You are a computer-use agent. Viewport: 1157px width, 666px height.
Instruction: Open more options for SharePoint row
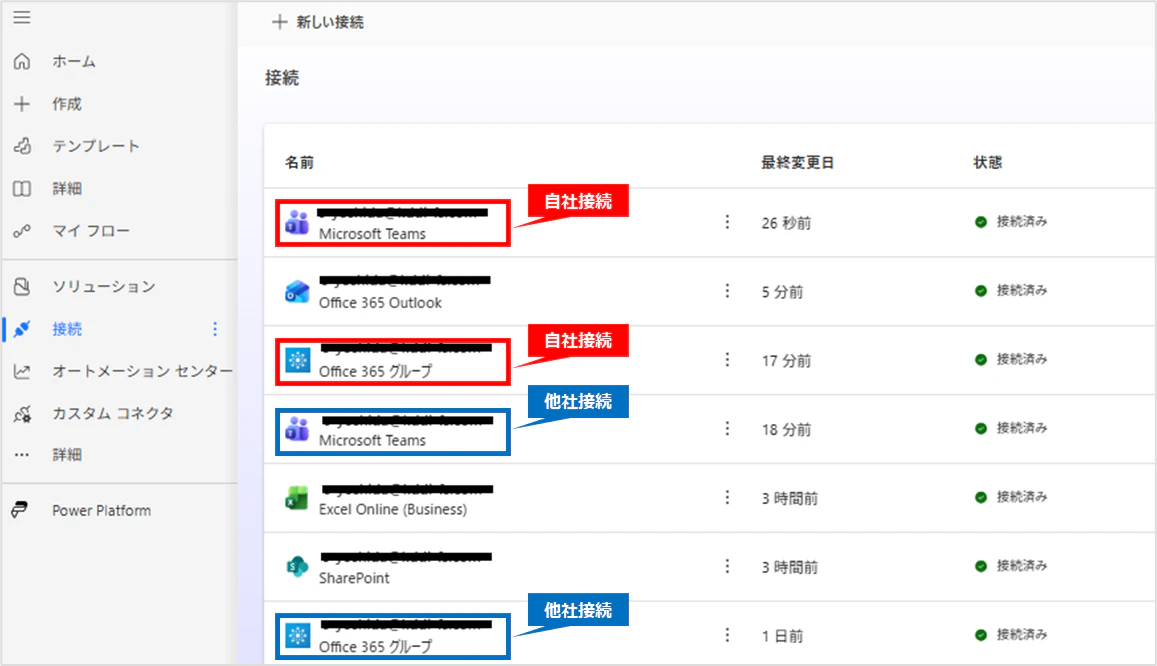(727, 566)
